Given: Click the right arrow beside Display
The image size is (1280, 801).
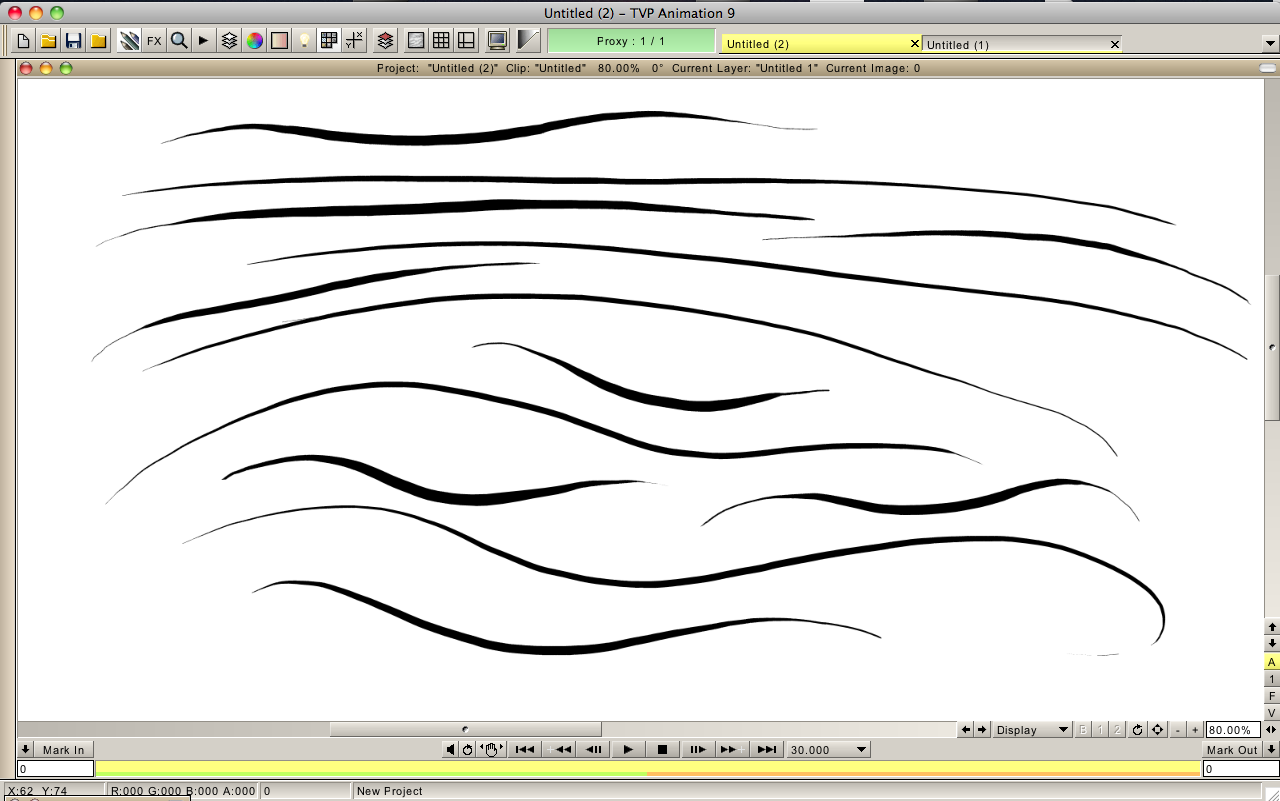Looking at the screenshot, I should tap(982, 730).
